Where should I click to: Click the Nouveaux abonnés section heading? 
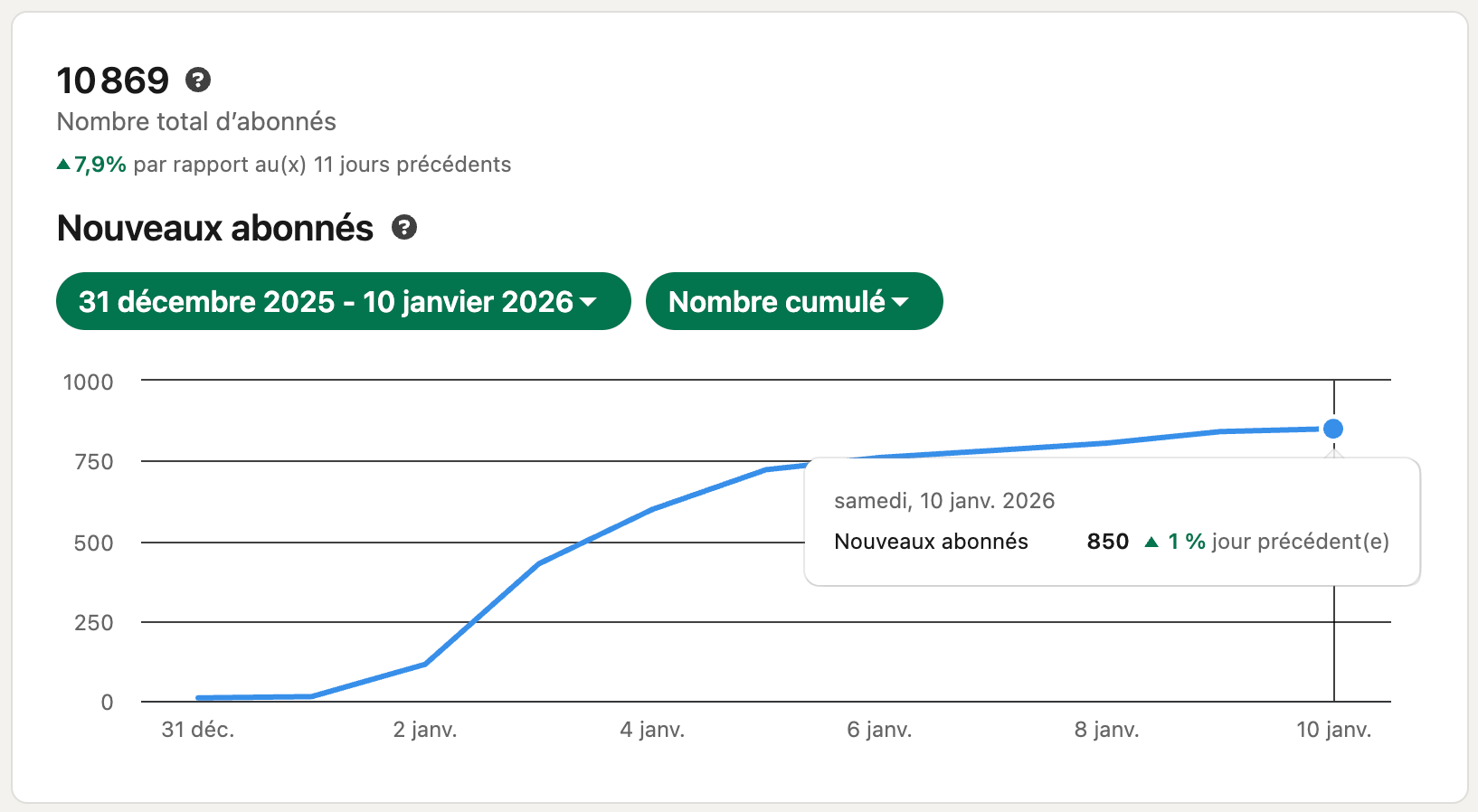click(x=215, y=228)
